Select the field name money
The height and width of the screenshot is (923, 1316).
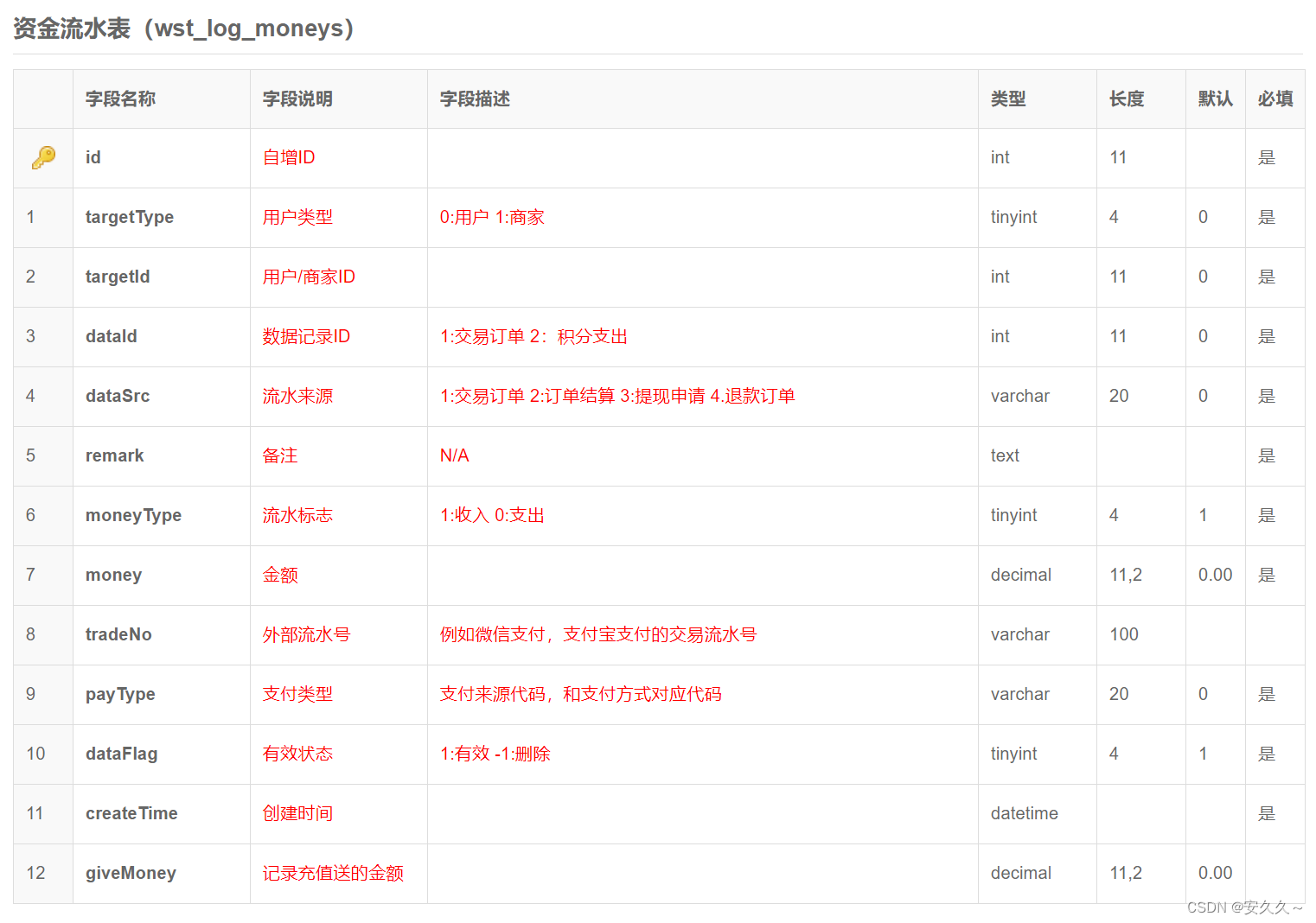113,575
